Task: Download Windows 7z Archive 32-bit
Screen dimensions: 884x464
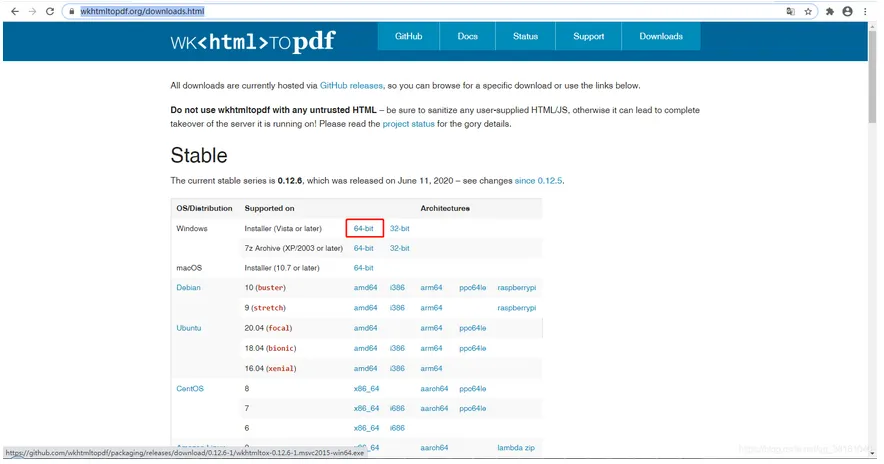Action: 400,248
